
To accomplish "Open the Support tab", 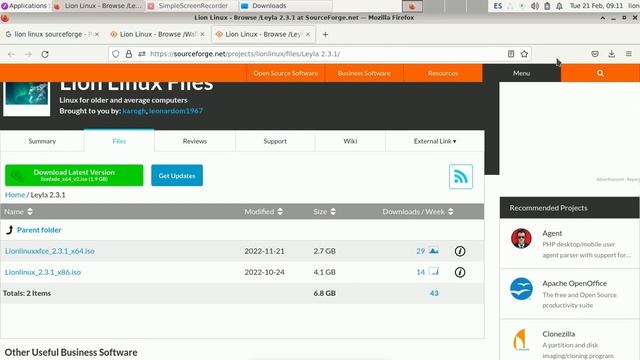I will point(275,141).
